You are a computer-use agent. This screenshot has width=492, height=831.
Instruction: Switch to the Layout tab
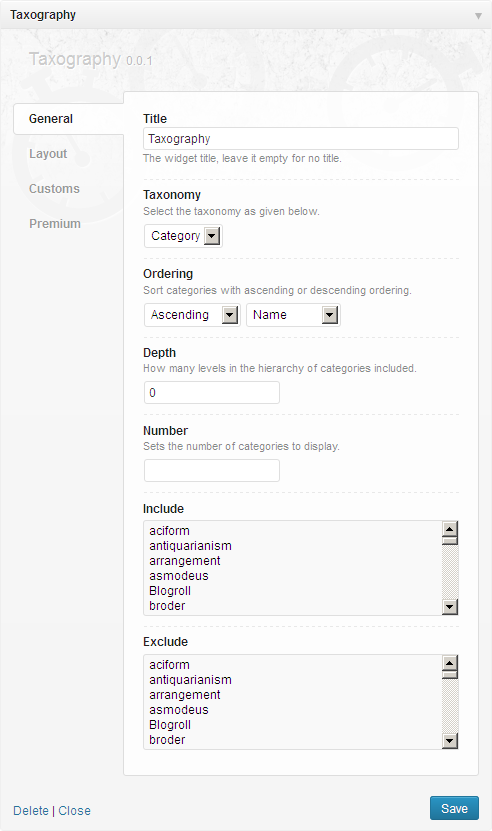tap(48, 154)
